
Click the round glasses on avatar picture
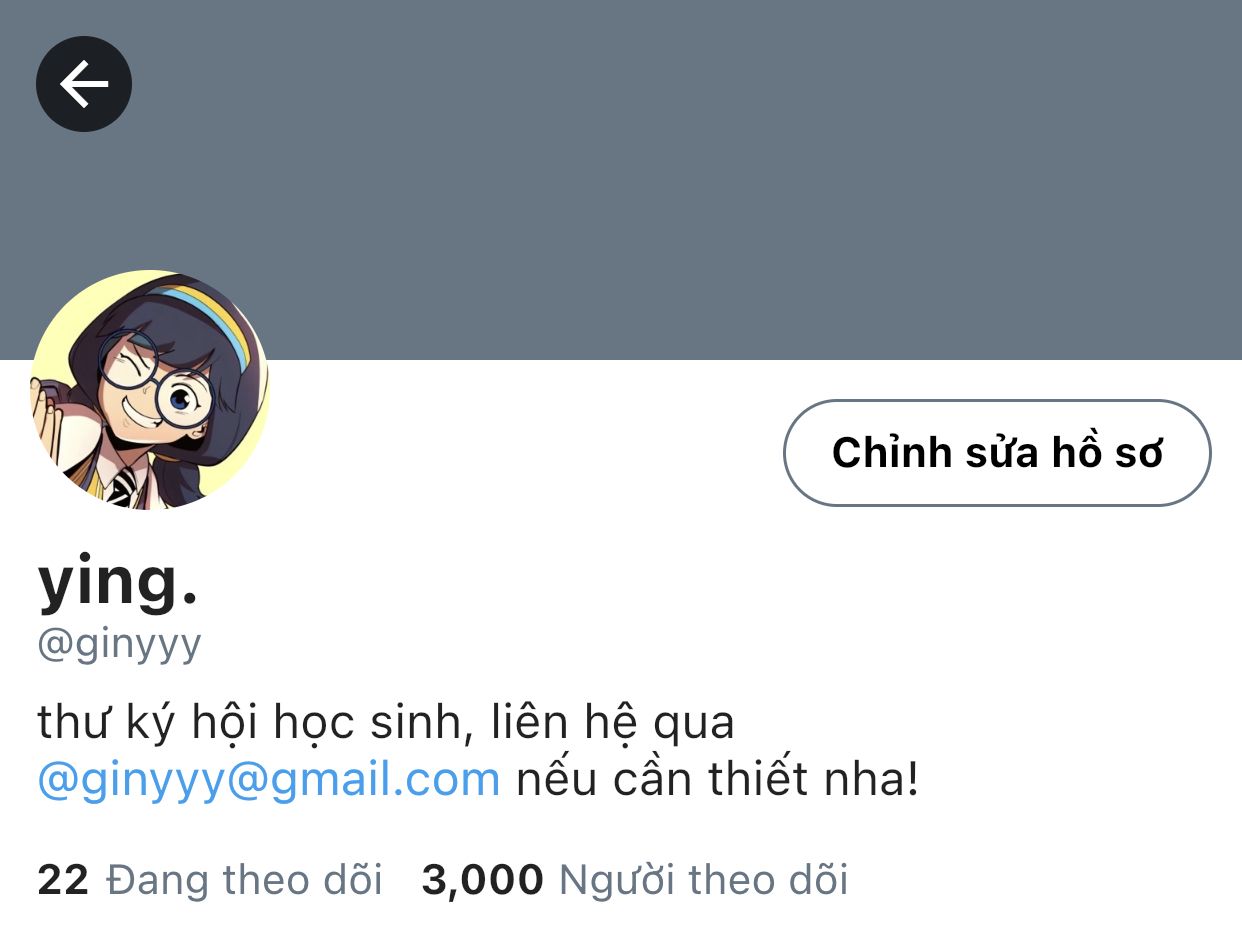click(x=156, y=384)
